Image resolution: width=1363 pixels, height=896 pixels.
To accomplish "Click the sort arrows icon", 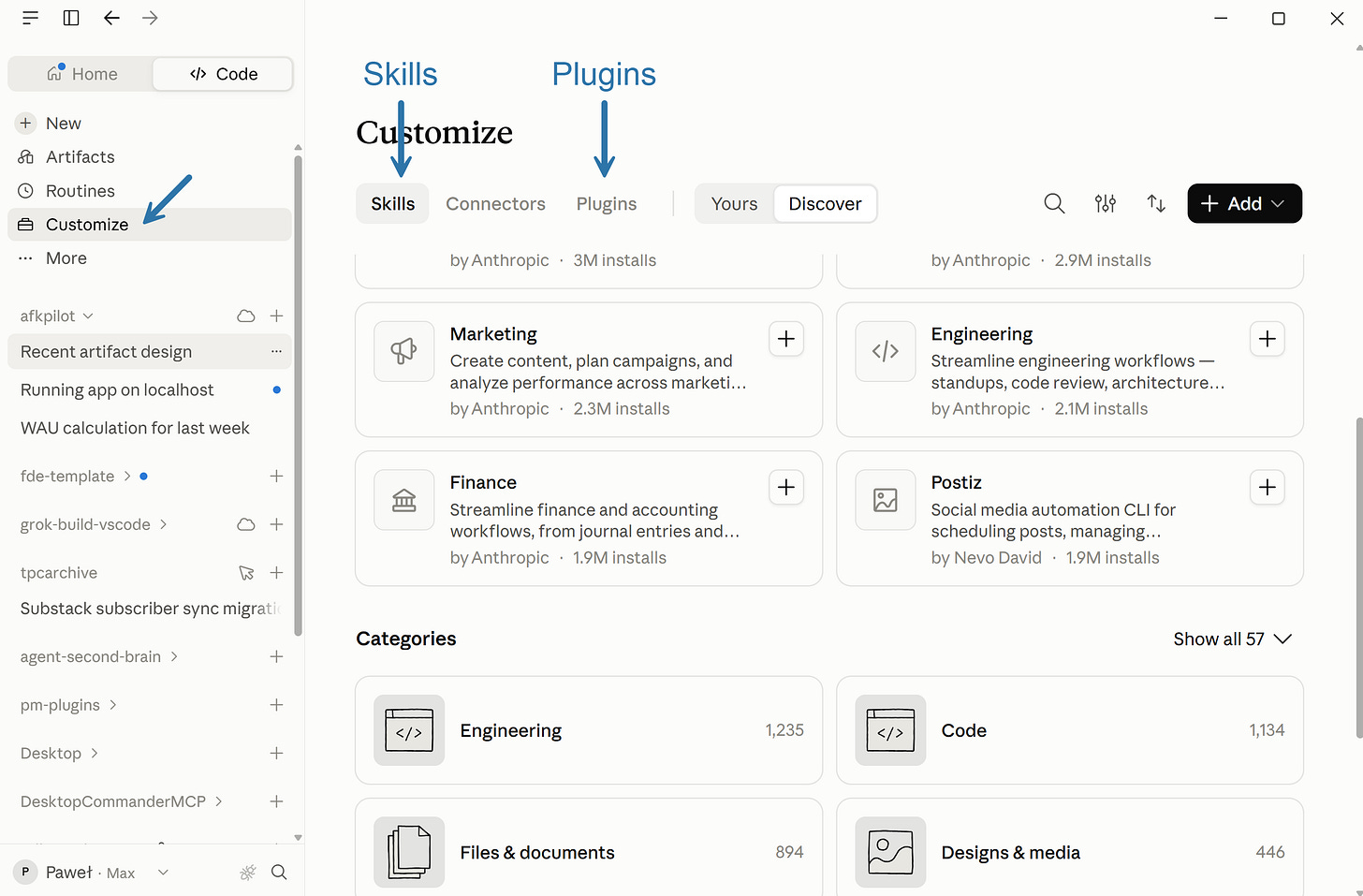I will [1156, 203].
